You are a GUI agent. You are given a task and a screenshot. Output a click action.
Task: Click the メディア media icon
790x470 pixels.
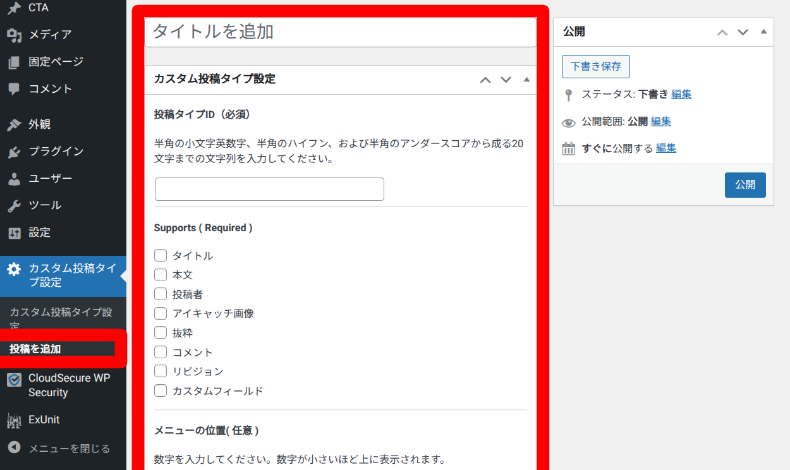(x=14, y=34)
